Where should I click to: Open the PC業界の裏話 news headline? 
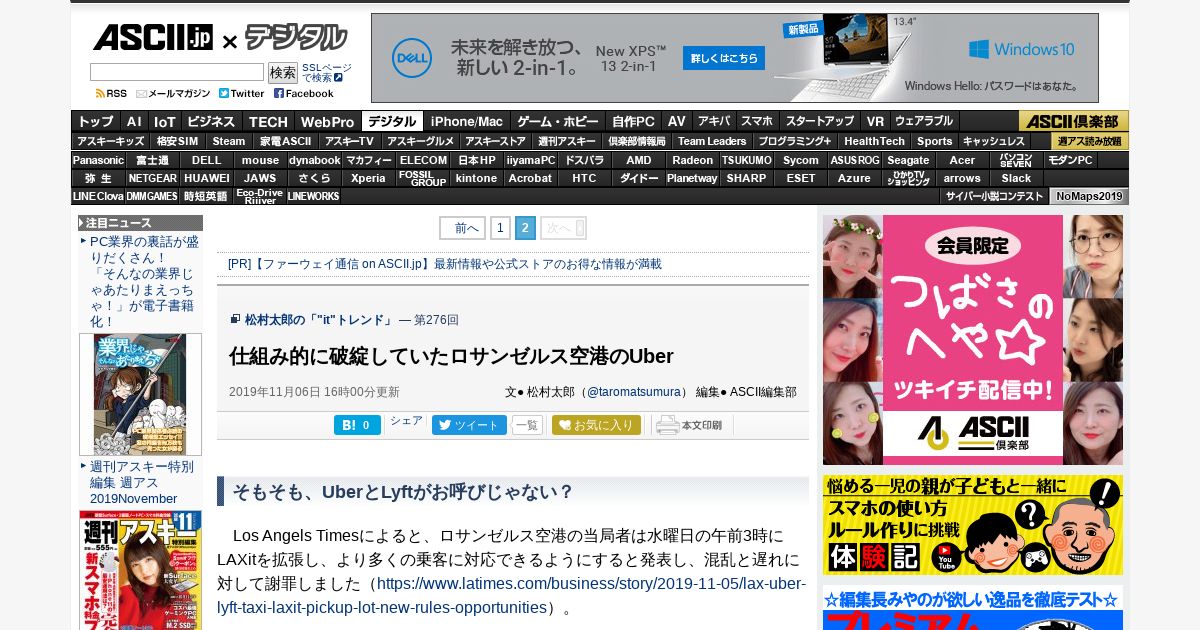point(144,282)
